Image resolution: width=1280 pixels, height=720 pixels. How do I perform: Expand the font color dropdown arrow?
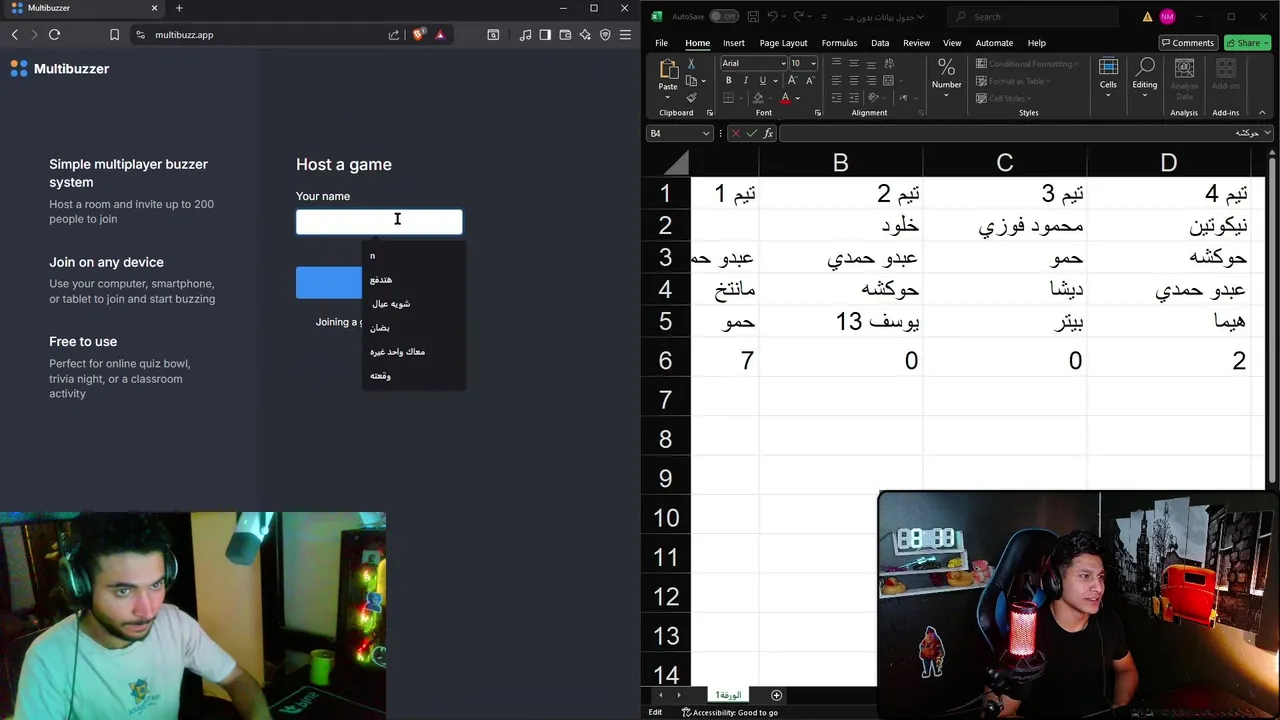797,99
